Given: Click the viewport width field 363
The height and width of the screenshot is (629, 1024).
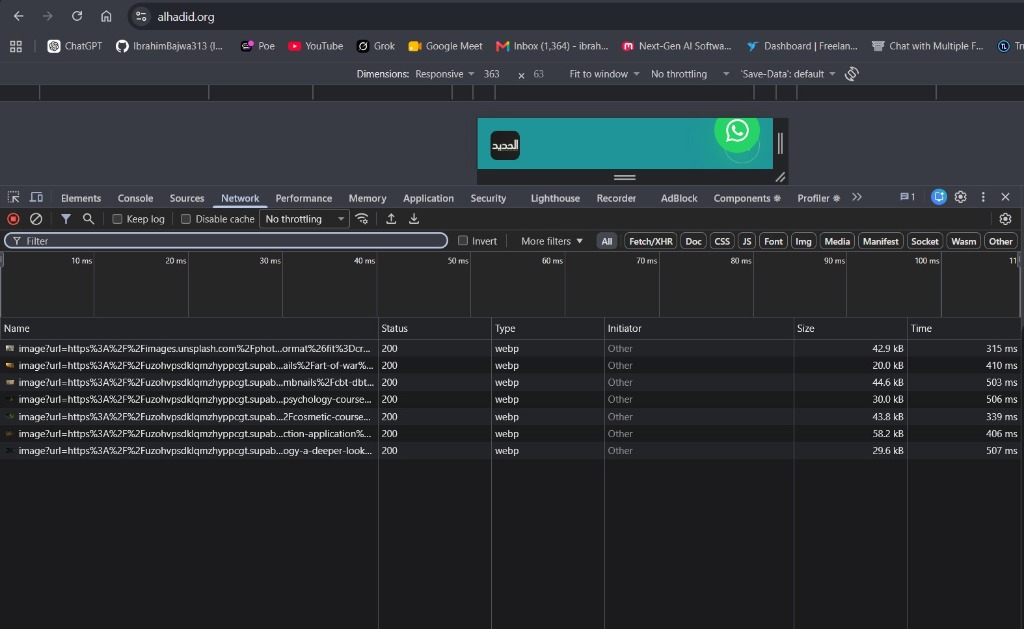Looking at the screenshot, I should 492,74.
